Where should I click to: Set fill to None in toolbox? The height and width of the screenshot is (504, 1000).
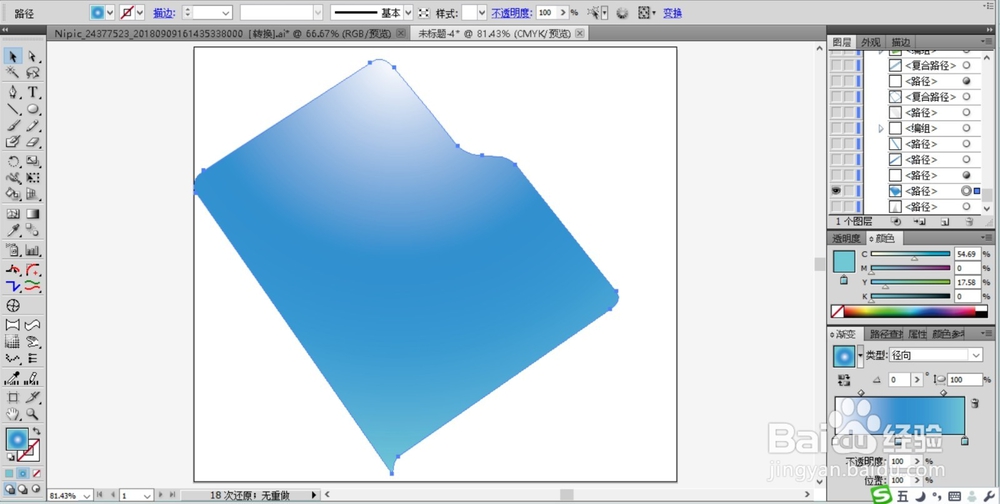tap(36, 473)
